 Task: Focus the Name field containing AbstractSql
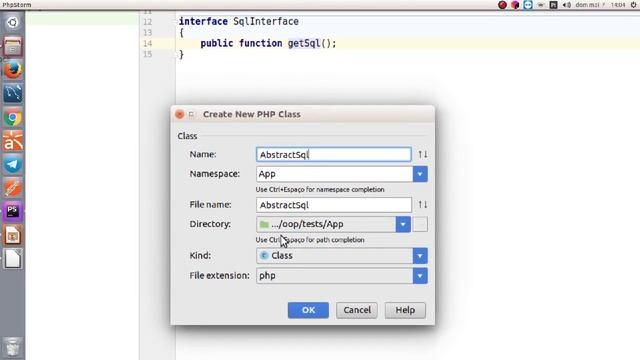pyautogui.click(x=333, y=154)
